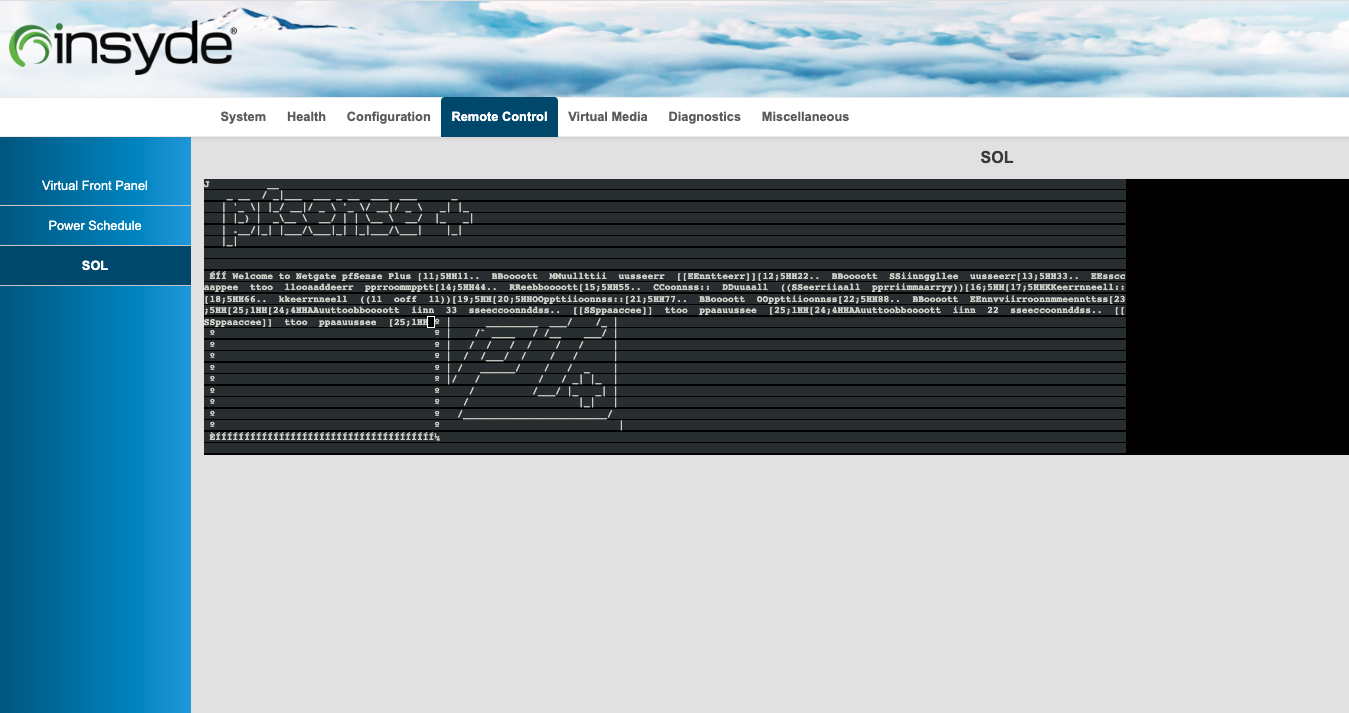This screenshot has height=713, width=1349.
Task: Click the white terminal cursor block
Action: pyautogui.click(x=431, y=322)
